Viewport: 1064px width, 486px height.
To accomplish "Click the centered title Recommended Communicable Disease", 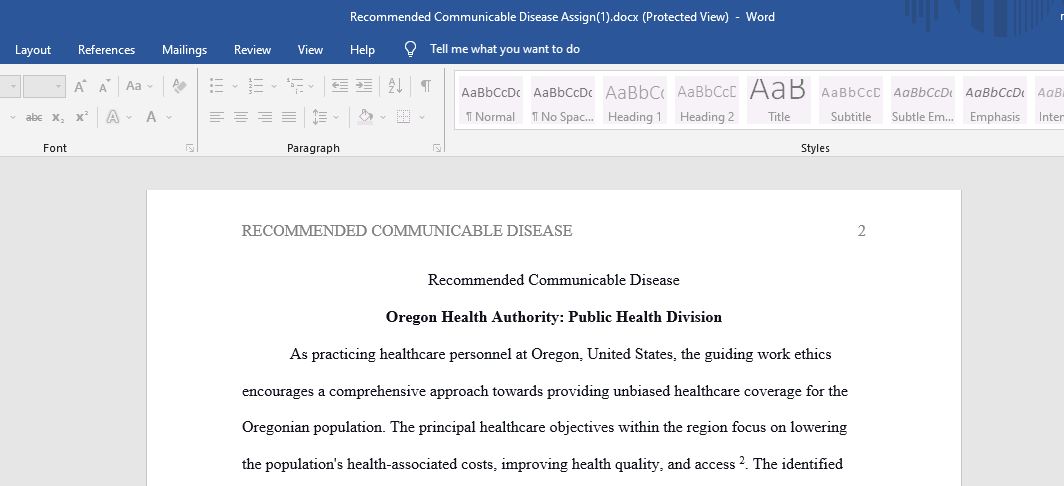I will tap(554, 280).
